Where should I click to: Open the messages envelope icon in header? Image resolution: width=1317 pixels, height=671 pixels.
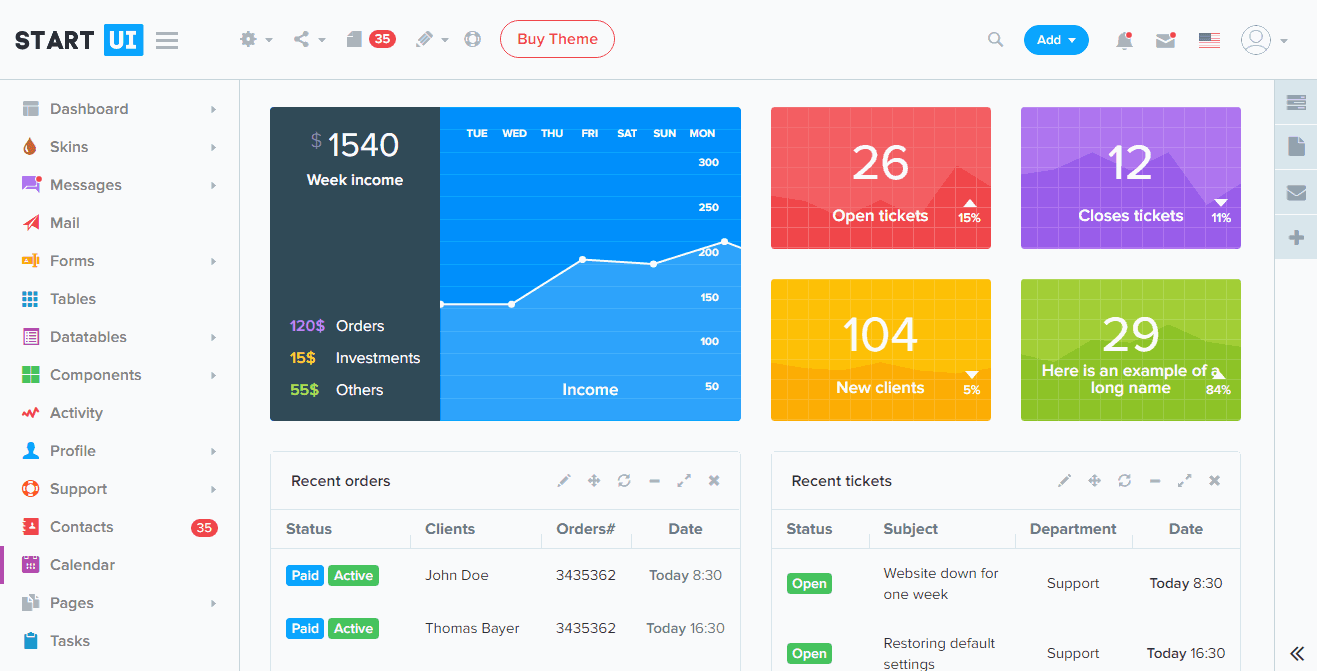click(1165, 39)
